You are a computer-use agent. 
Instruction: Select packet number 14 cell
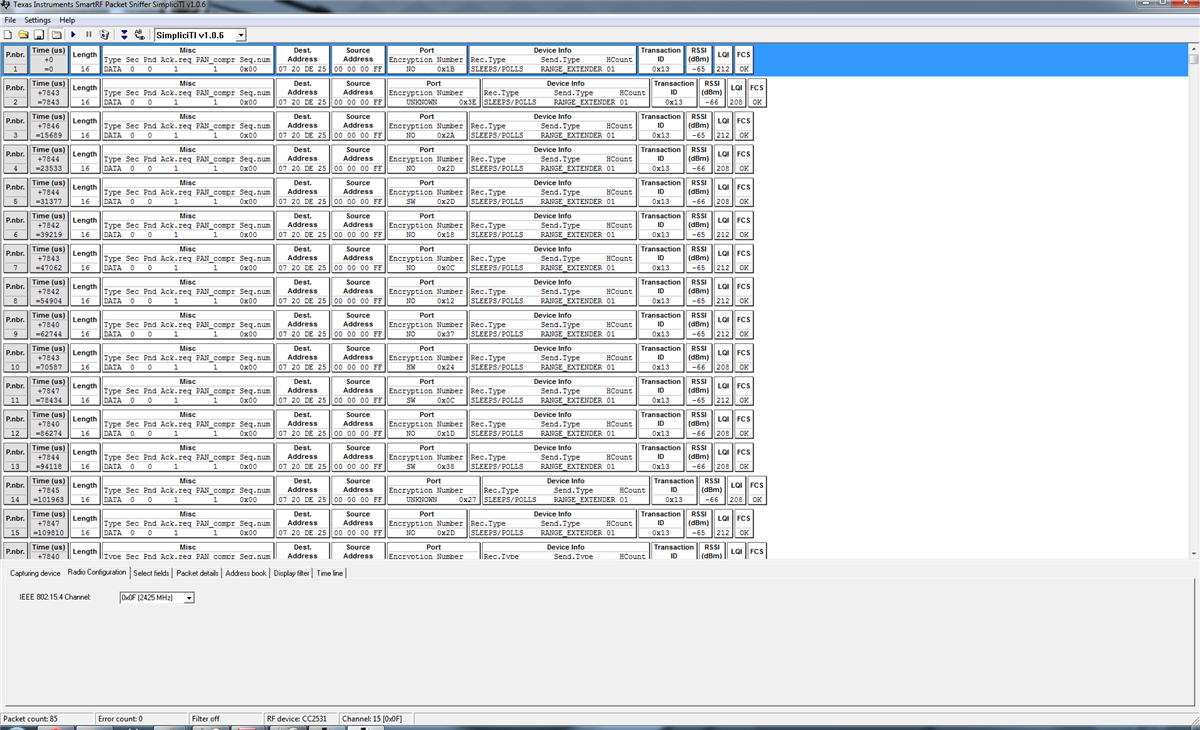point(15,490)
